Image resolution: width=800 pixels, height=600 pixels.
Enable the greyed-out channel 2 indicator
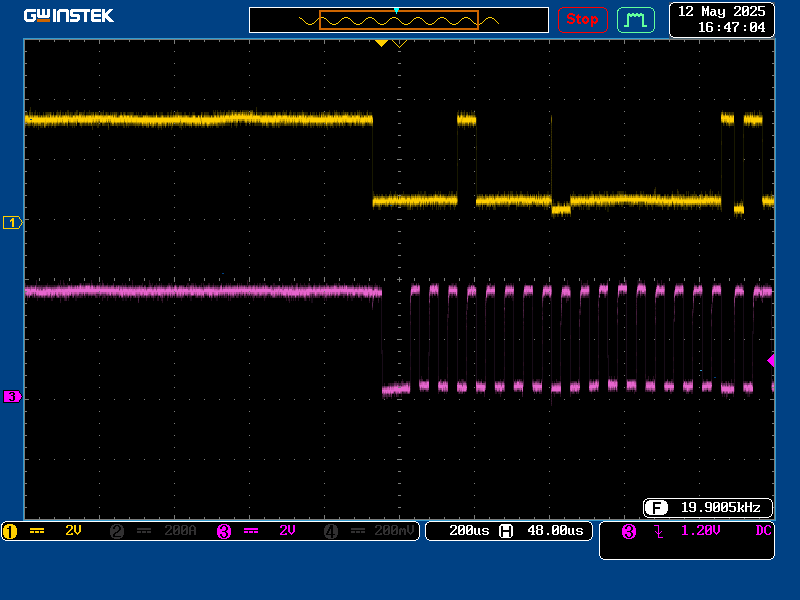coord(117,531)
